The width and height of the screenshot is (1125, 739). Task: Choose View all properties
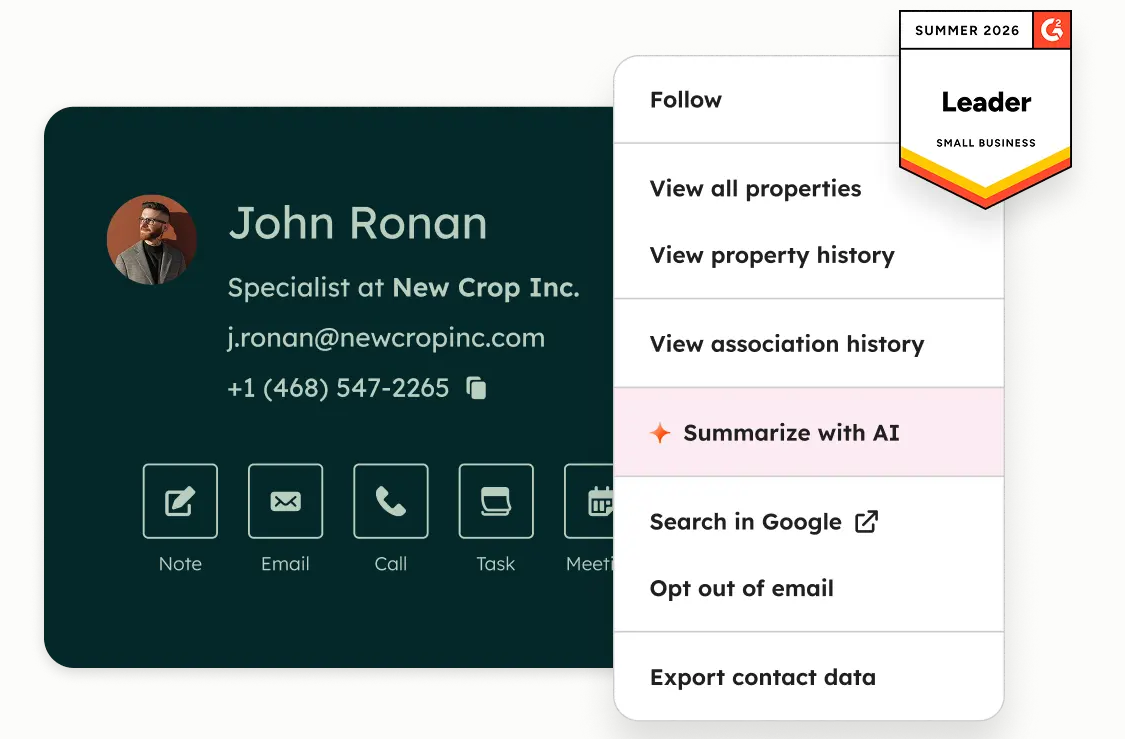tap(756, 189)
